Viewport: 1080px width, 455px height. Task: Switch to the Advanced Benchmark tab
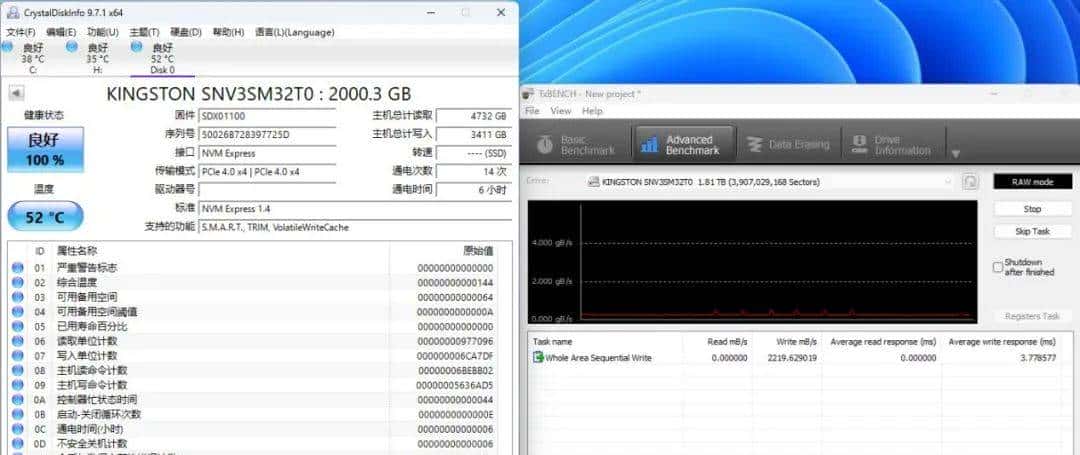pos(684,145)
